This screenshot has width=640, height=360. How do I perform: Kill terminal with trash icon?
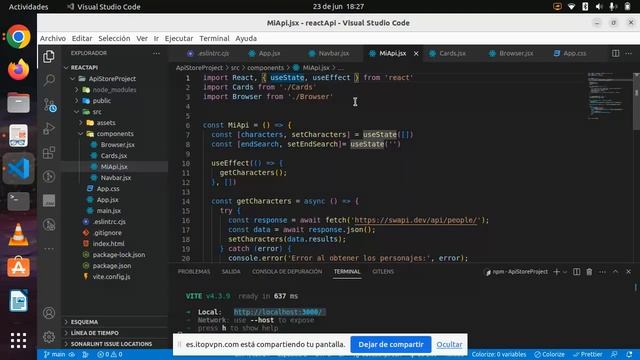tap(589, 272)
